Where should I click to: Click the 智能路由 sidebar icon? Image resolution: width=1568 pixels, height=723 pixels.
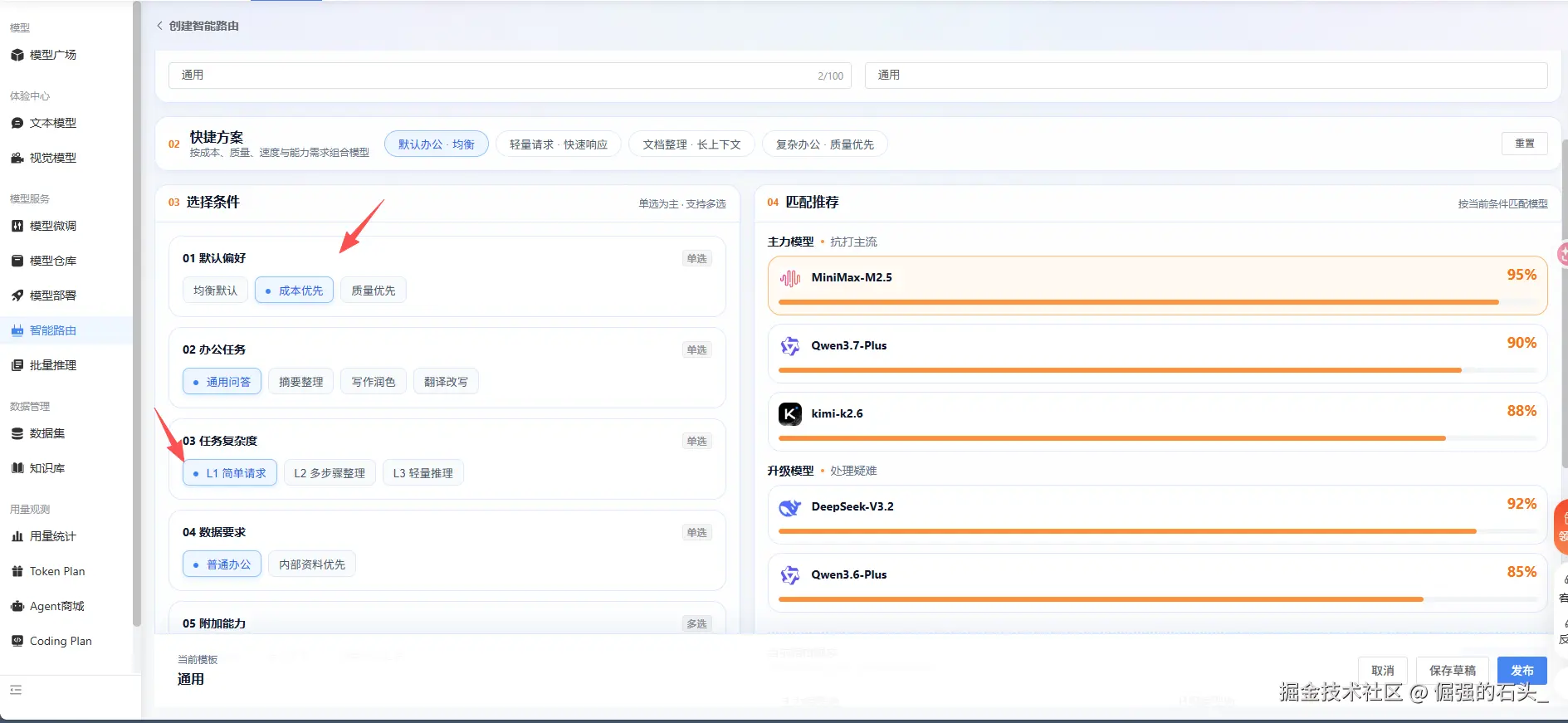point(17,330)
